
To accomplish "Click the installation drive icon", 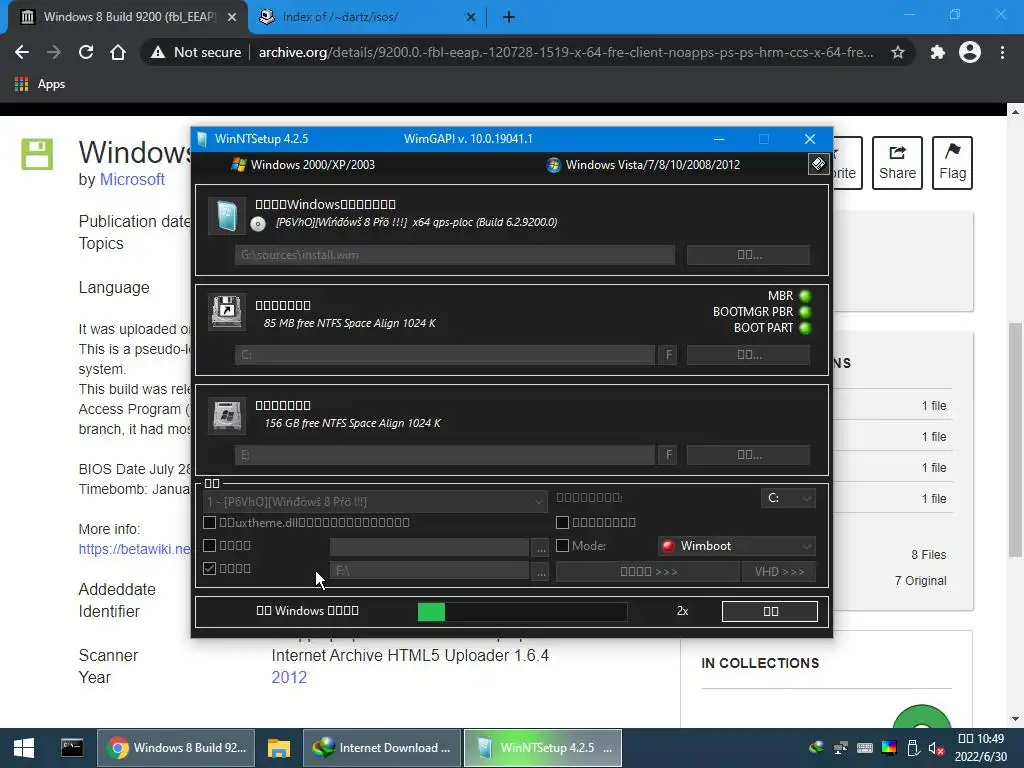I will pos(227,415).
